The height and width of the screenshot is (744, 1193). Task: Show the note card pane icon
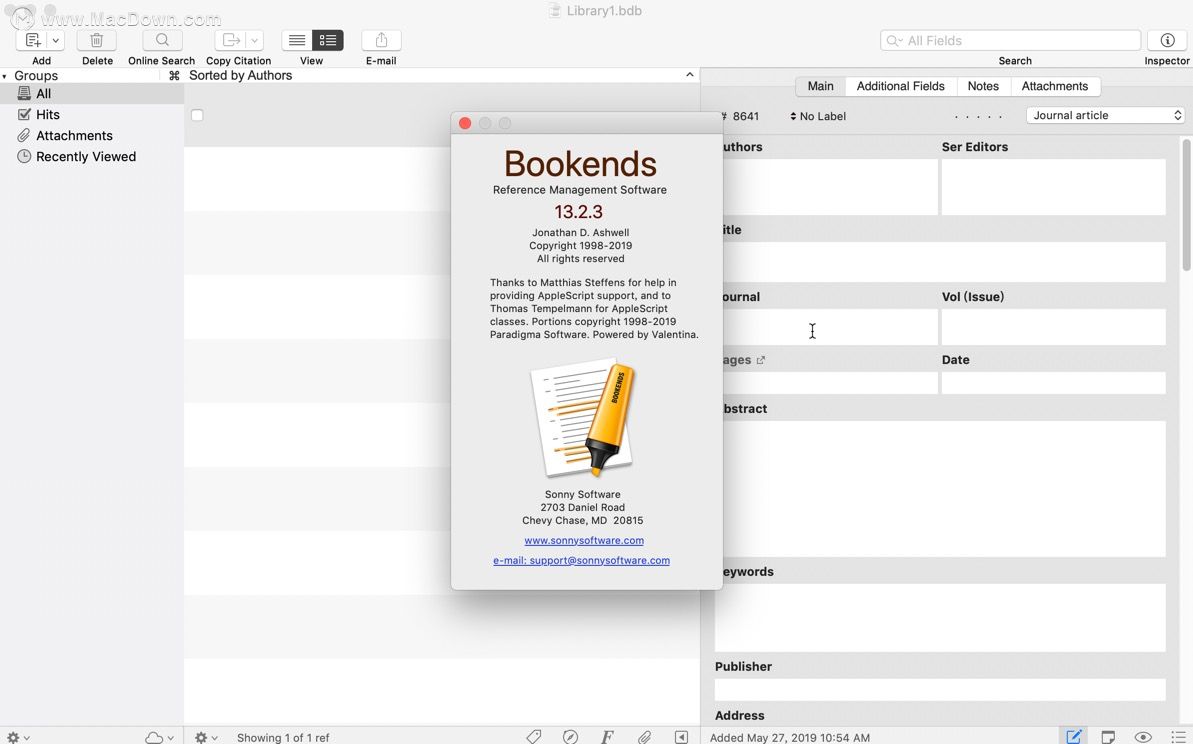click(x=1109, y=736)
